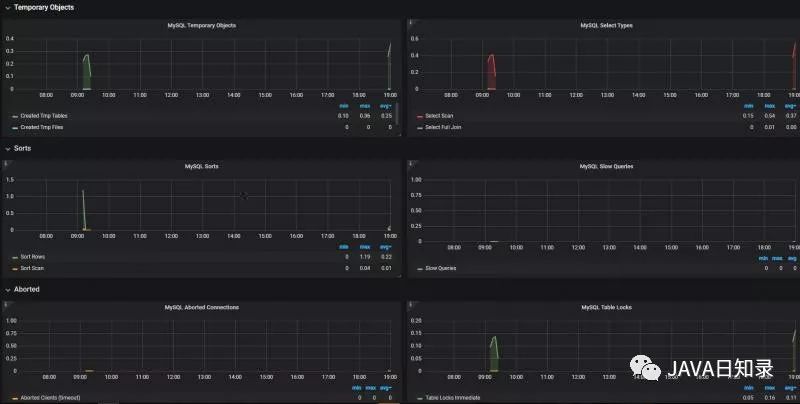Show info icon of MySQL Aborted Connections panel
Viewport: 800px width, 404px height.
coord(6,305)
